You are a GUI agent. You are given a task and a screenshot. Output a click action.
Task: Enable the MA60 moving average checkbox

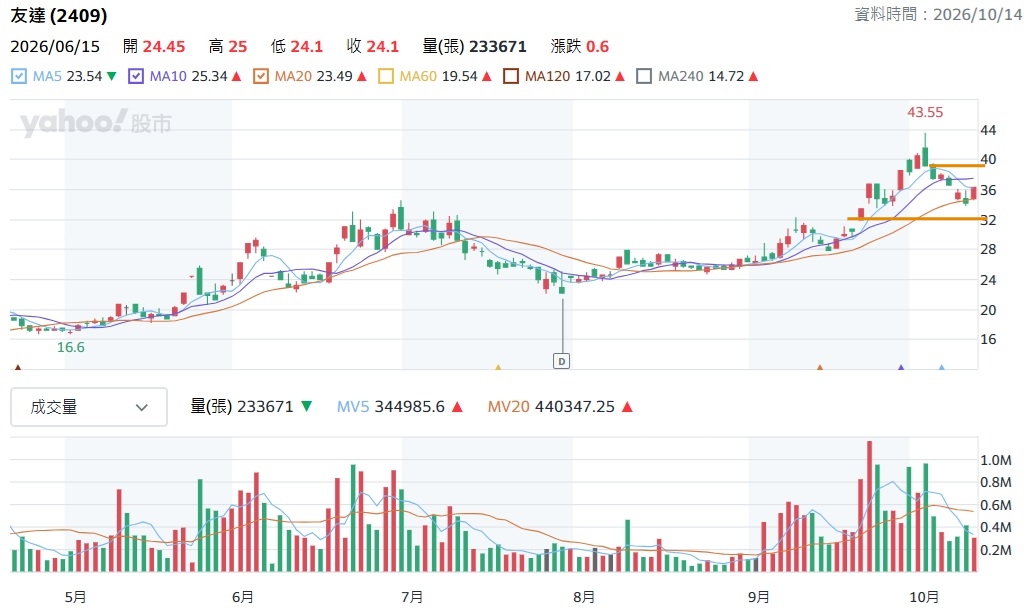(386, 76)
